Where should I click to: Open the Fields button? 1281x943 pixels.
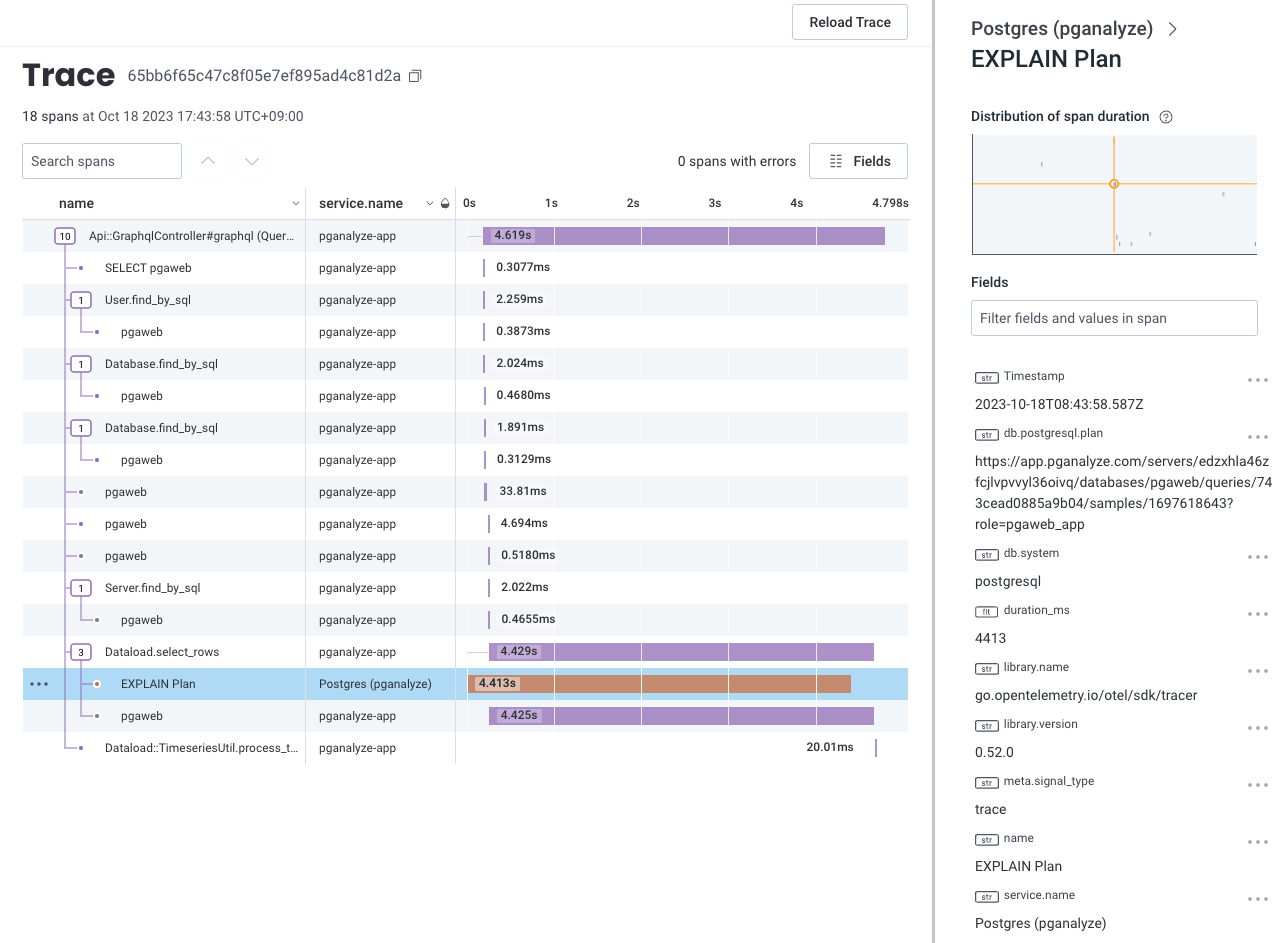pyautogui.click(x=858, y=161)
